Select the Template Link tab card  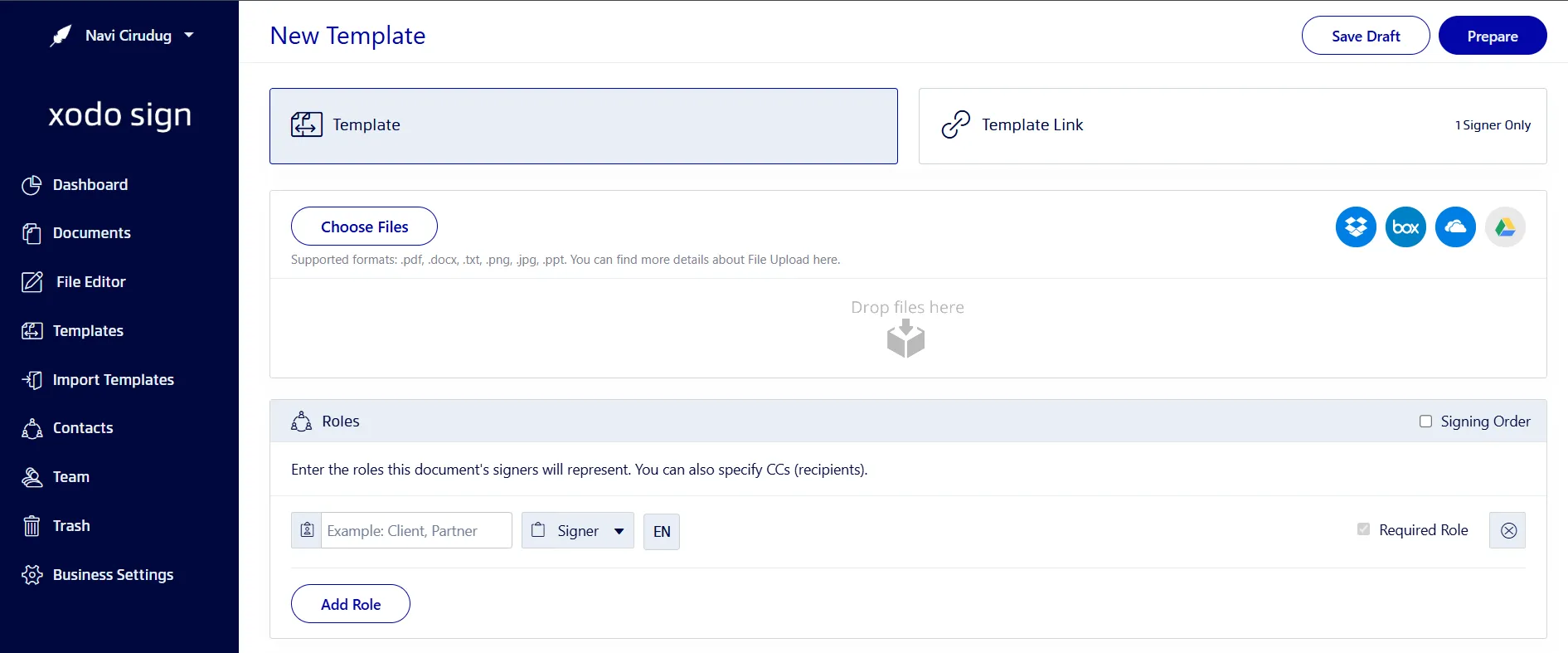coord(1232,126)
